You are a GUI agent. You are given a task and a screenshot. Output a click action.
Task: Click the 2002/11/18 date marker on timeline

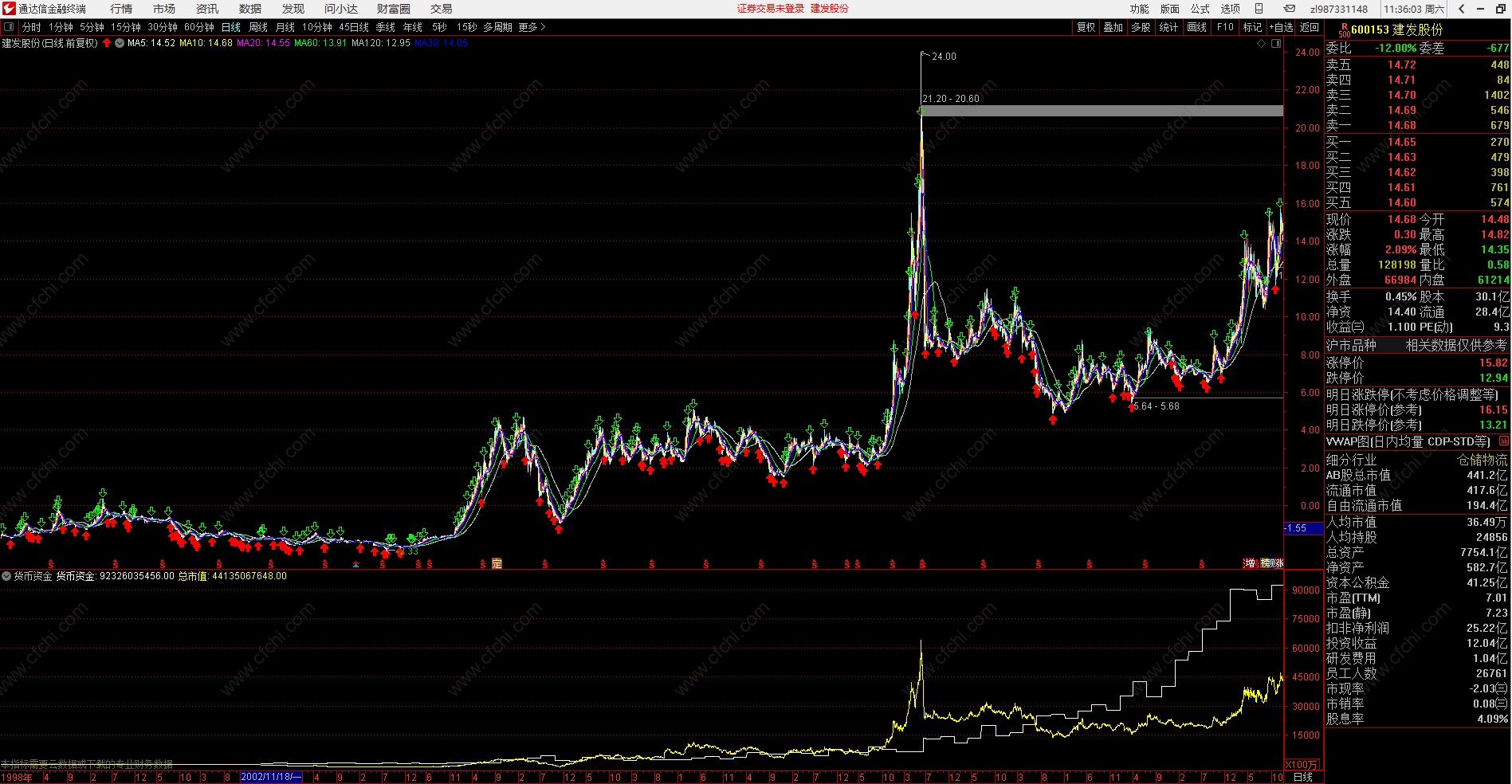point(271,777)
